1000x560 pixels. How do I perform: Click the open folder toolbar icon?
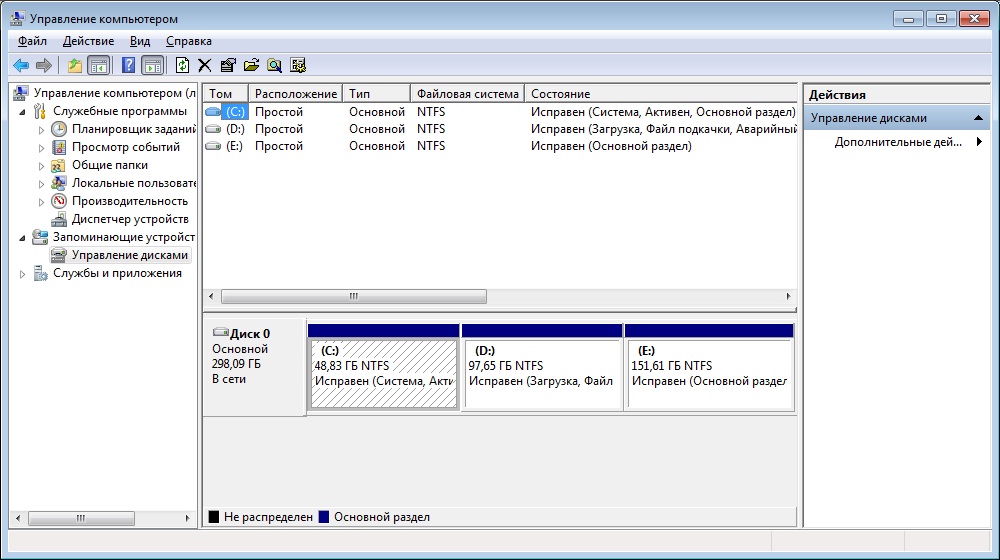point(251,65)
